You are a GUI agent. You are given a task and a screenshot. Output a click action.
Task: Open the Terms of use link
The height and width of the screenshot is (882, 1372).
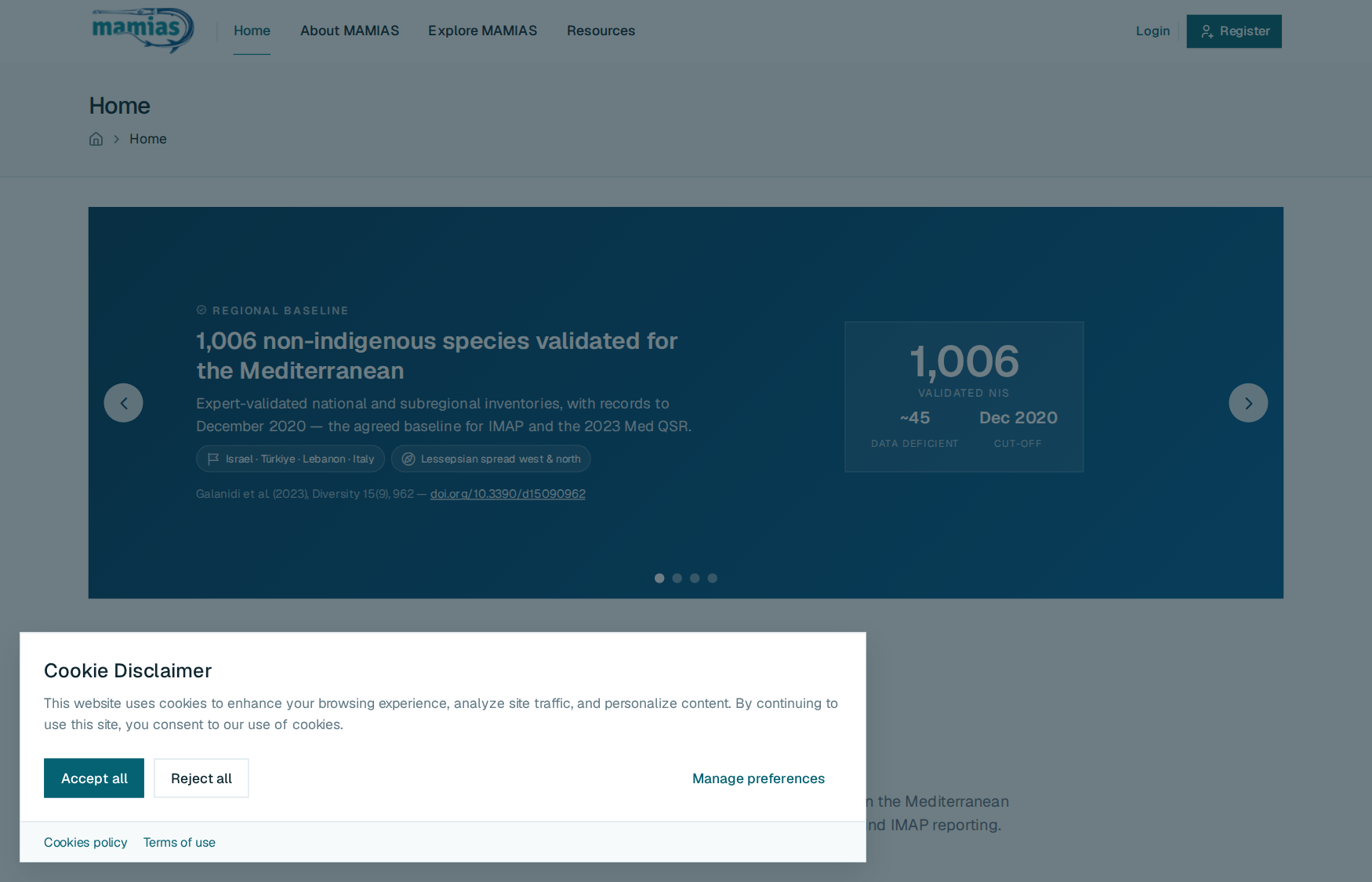(x=180, y=842)
